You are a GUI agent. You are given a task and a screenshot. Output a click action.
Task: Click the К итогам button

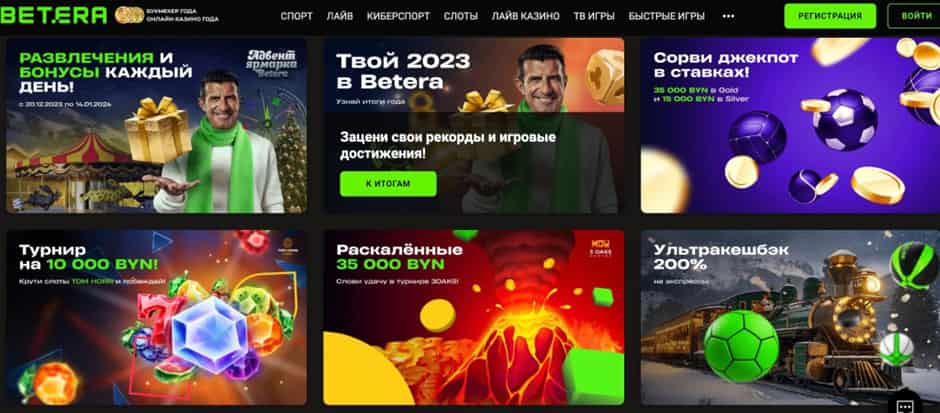[x=388, y=184]
